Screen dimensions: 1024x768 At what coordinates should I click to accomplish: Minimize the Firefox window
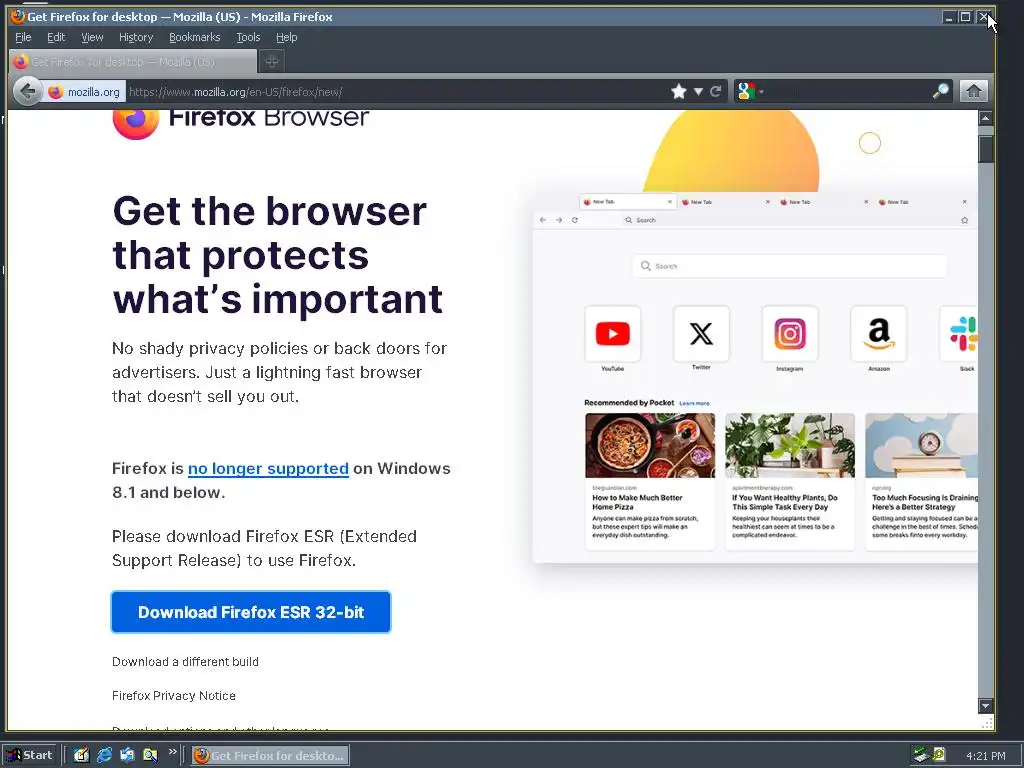click(x=949, y=17)
